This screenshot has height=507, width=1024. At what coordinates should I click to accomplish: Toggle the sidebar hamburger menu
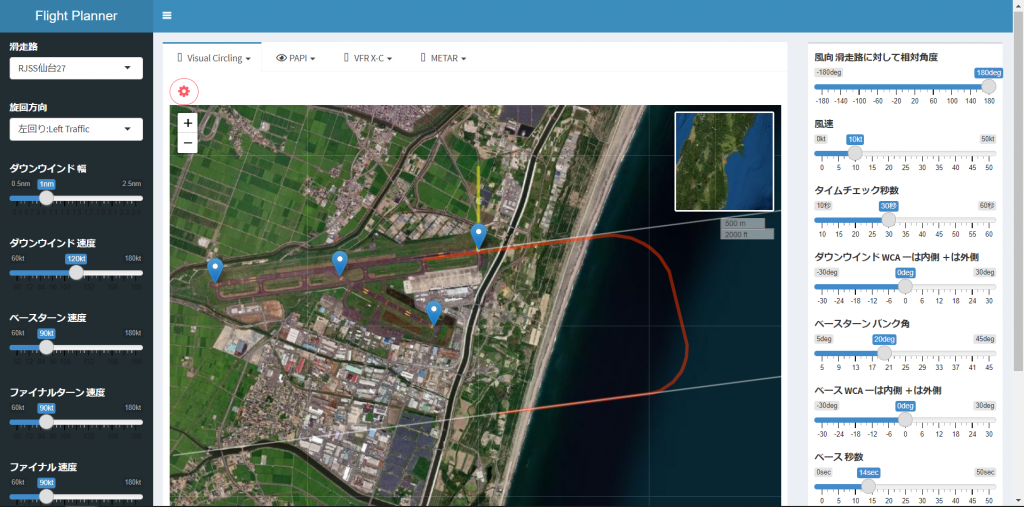(167, 16)
